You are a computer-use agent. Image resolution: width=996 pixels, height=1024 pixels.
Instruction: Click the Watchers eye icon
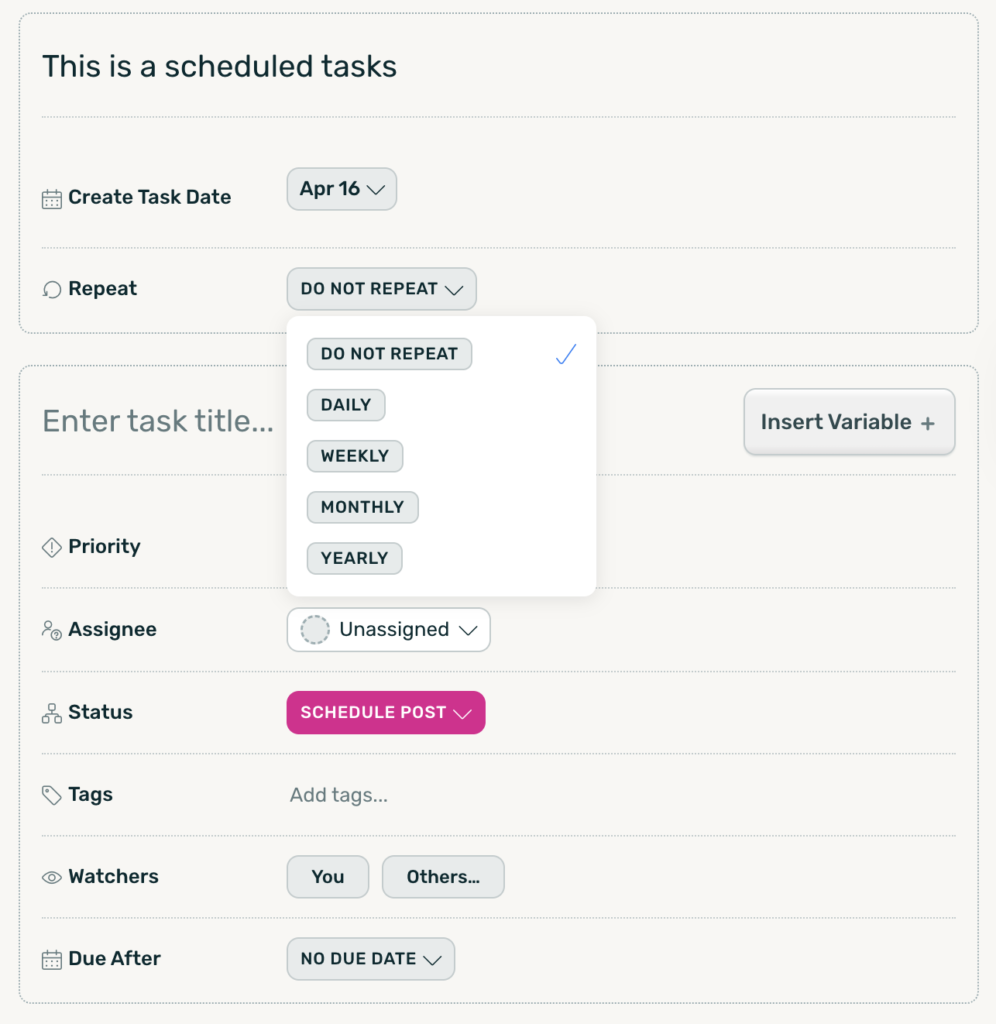click(x=51, y=877)
